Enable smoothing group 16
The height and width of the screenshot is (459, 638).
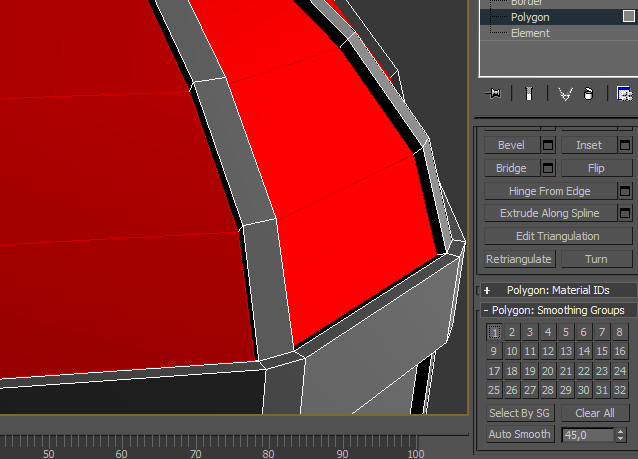(620, 351)
